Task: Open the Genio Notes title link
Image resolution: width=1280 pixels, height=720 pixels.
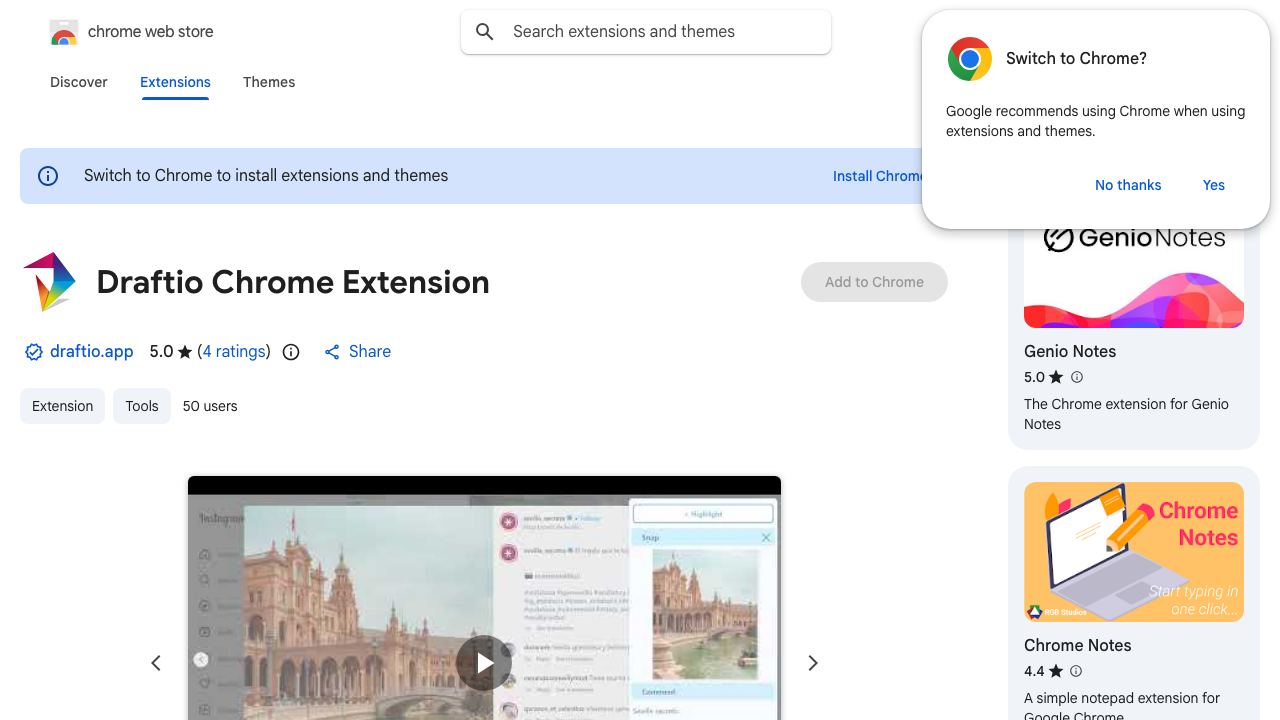Action: (x=1070, y=351)
